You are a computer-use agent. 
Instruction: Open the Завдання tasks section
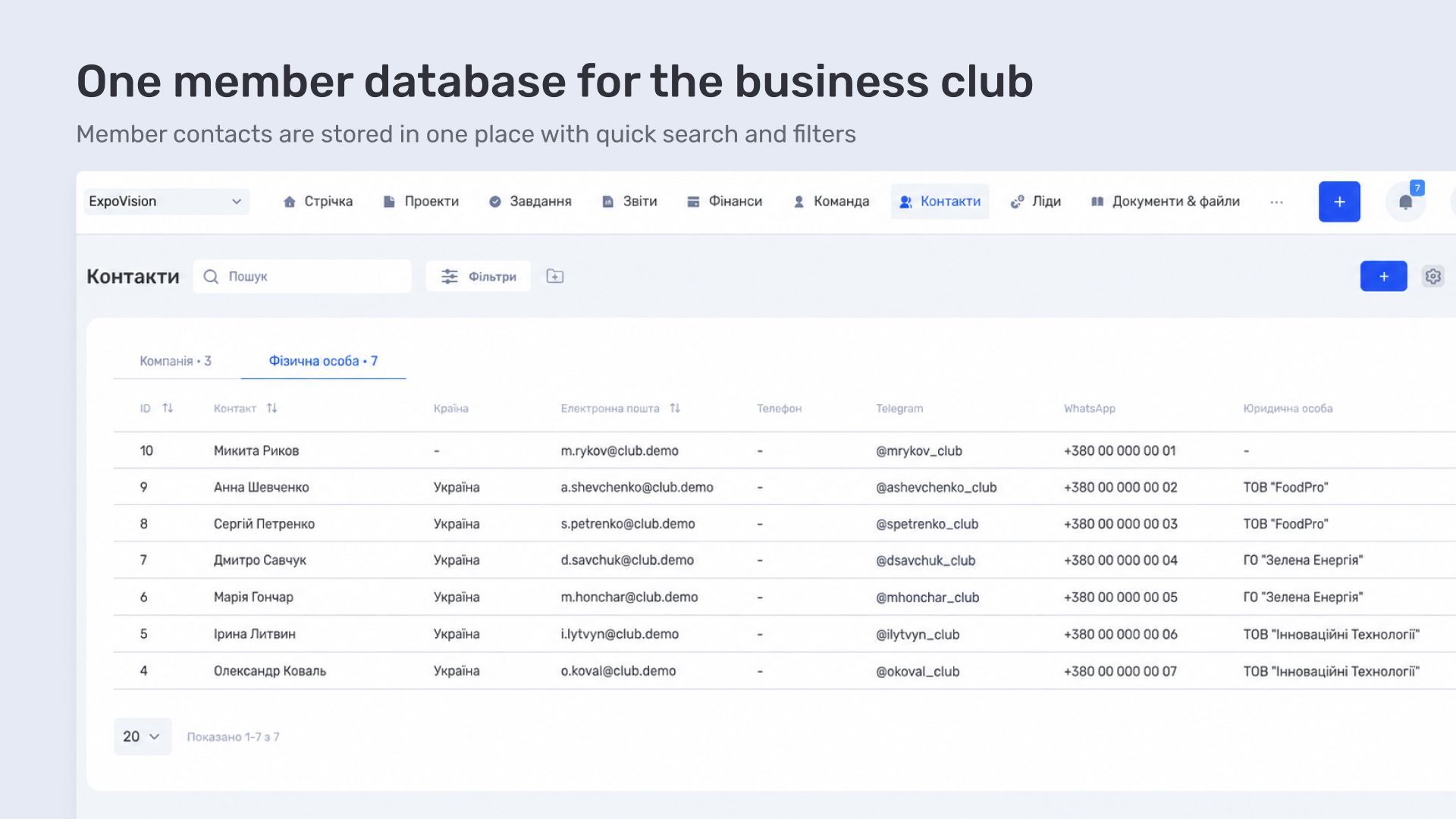coord(530,202)
